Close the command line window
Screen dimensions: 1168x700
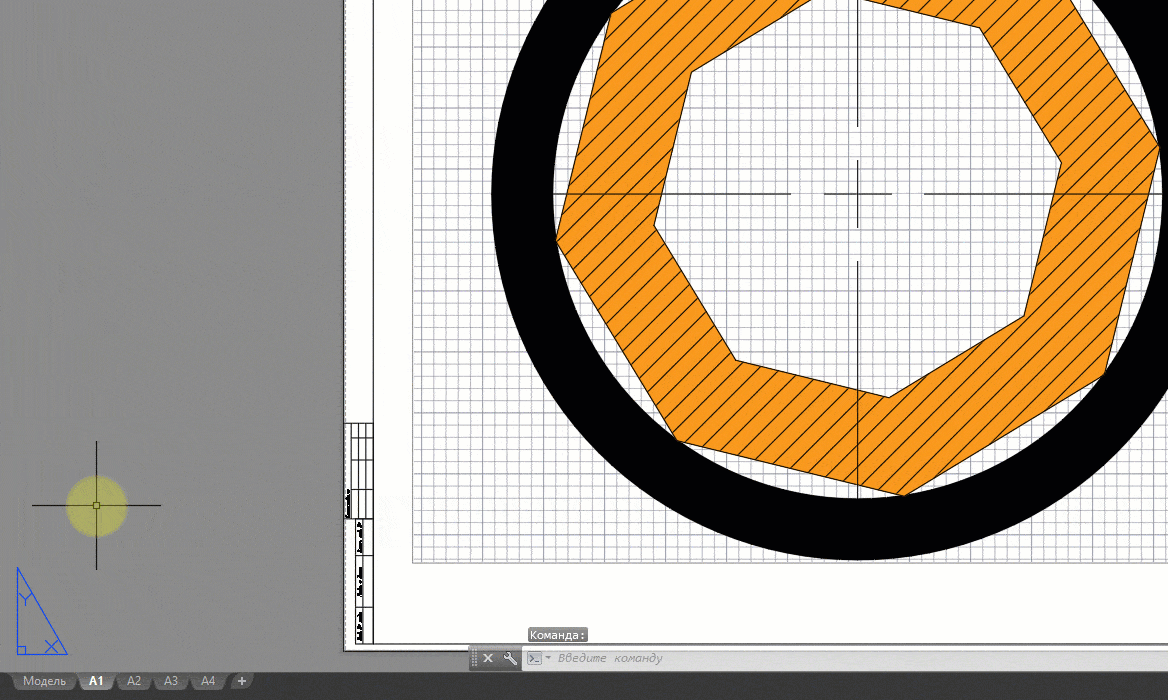point(488,658)
